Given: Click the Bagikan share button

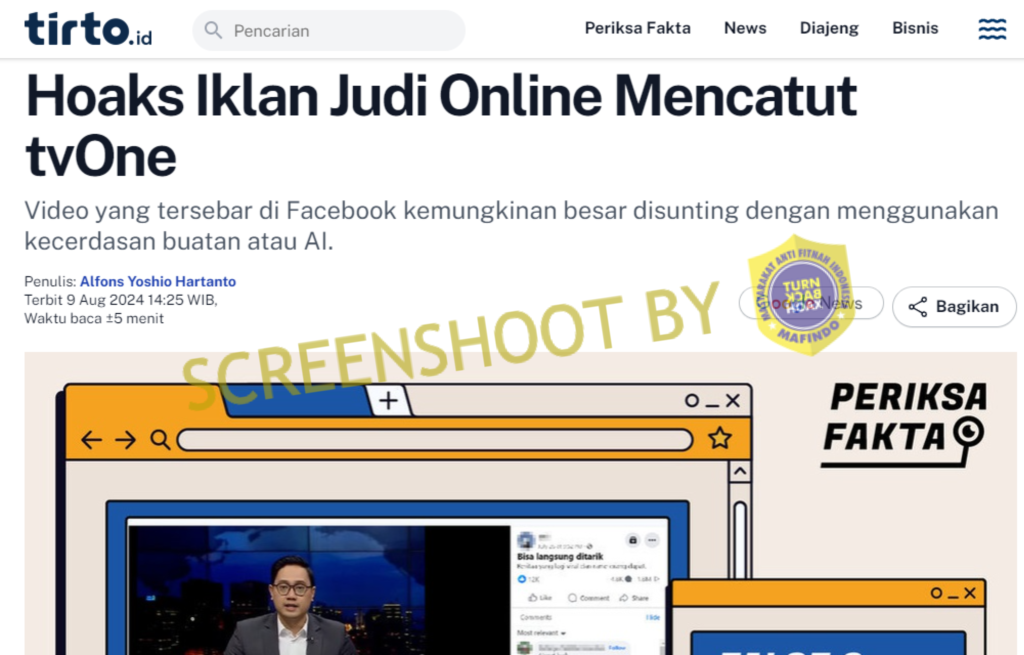Looking at the screenshot, I should click(x=954, y=306).
